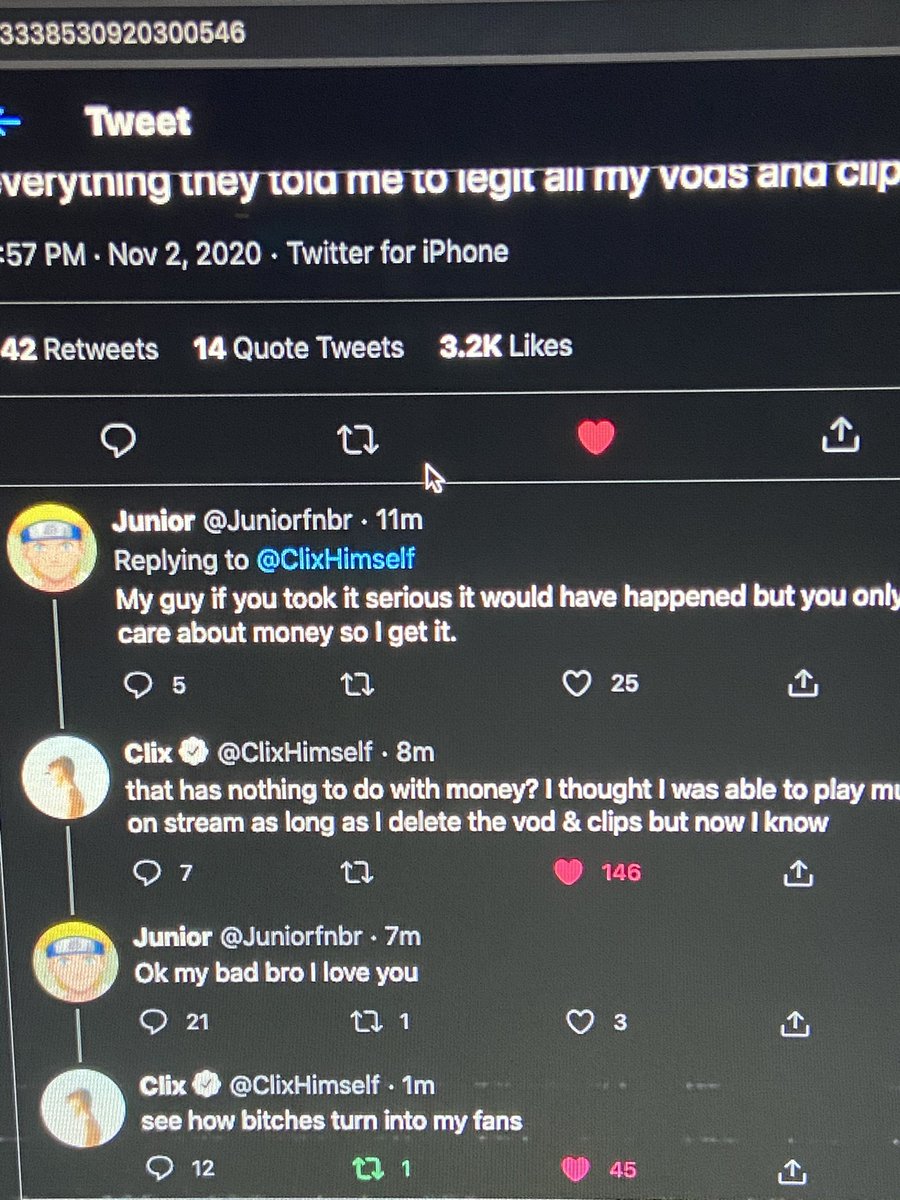Show the 3.2K Likes list
Screen dimensions: 900x1200
pos(506,346)
